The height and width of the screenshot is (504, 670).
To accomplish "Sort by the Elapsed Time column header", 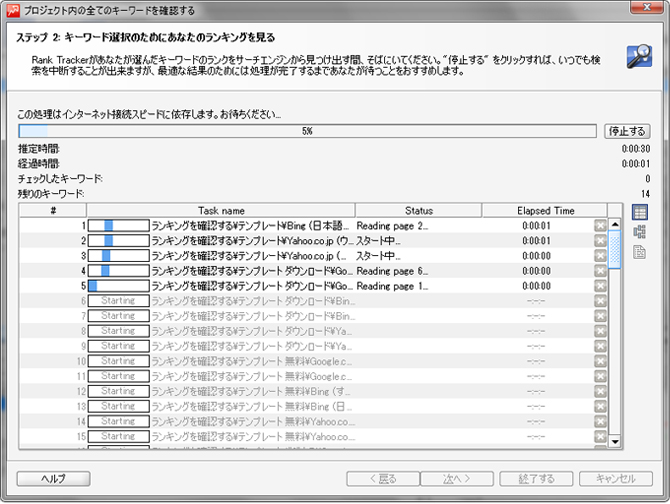I will coord(545,211).
